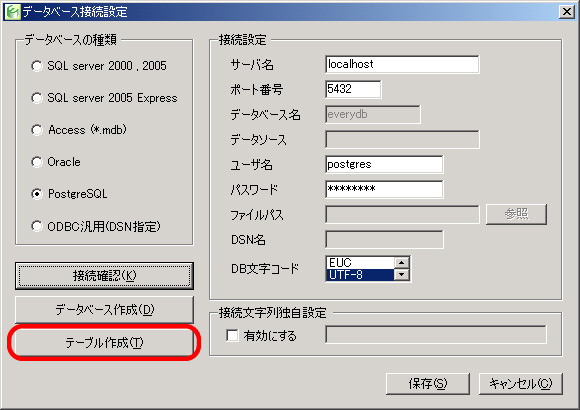Screen dimensions: 580x410
Task: Click データベース作成(D) button
Action: 104,310
